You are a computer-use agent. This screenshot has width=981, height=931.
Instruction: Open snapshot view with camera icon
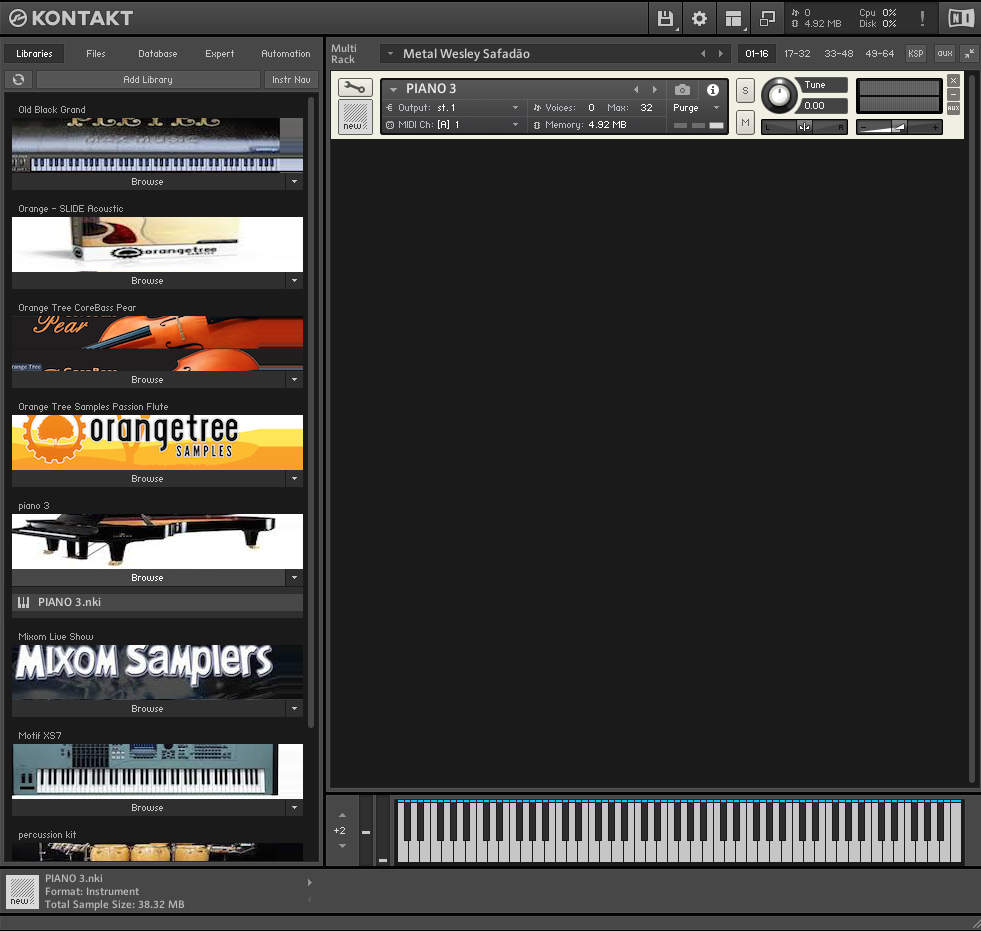pyautogui.click(x=682, y=89)
